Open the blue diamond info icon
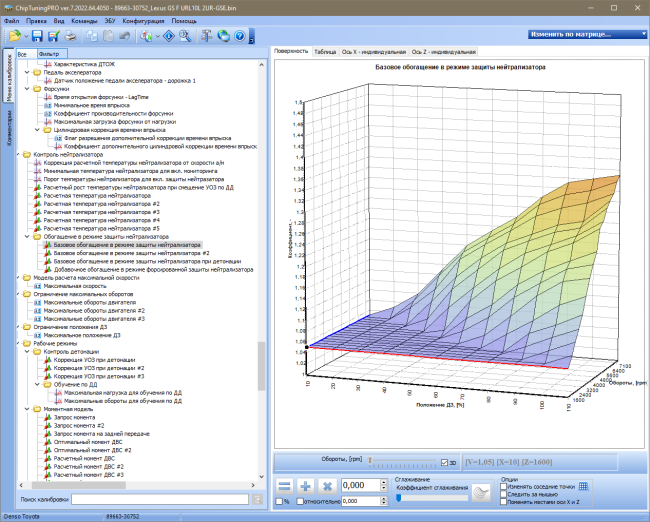Screen dimensions: 650x522 [x=169, y=36]
